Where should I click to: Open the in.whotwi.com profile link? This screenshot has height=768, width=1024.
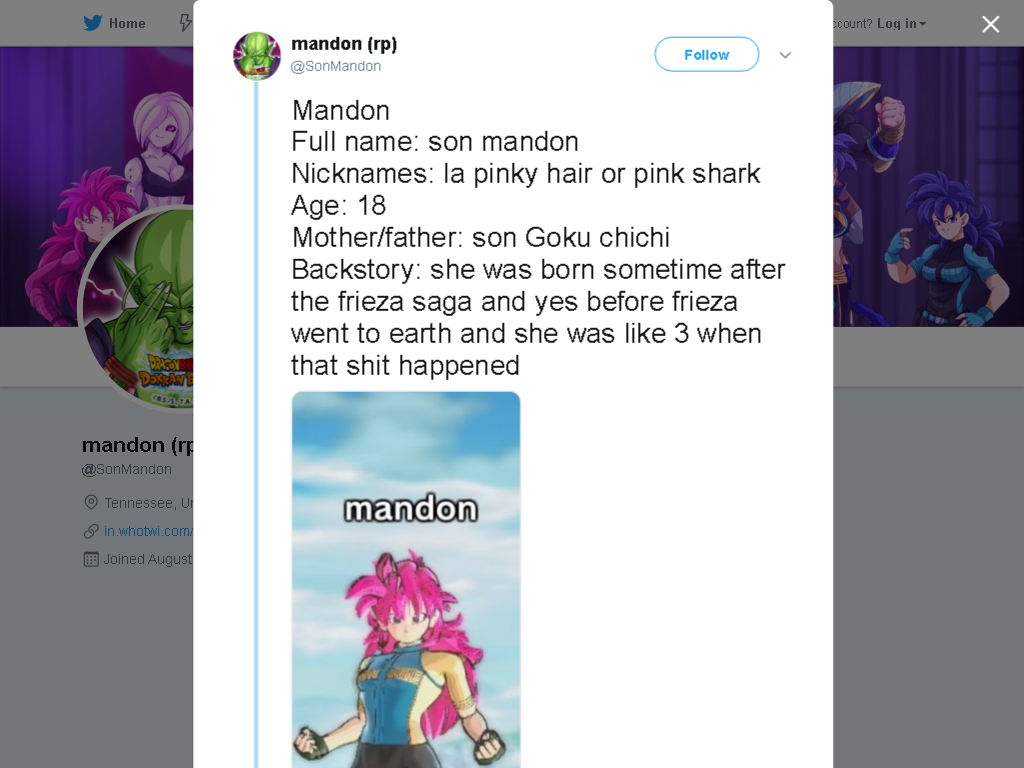(x=148, y=531)
